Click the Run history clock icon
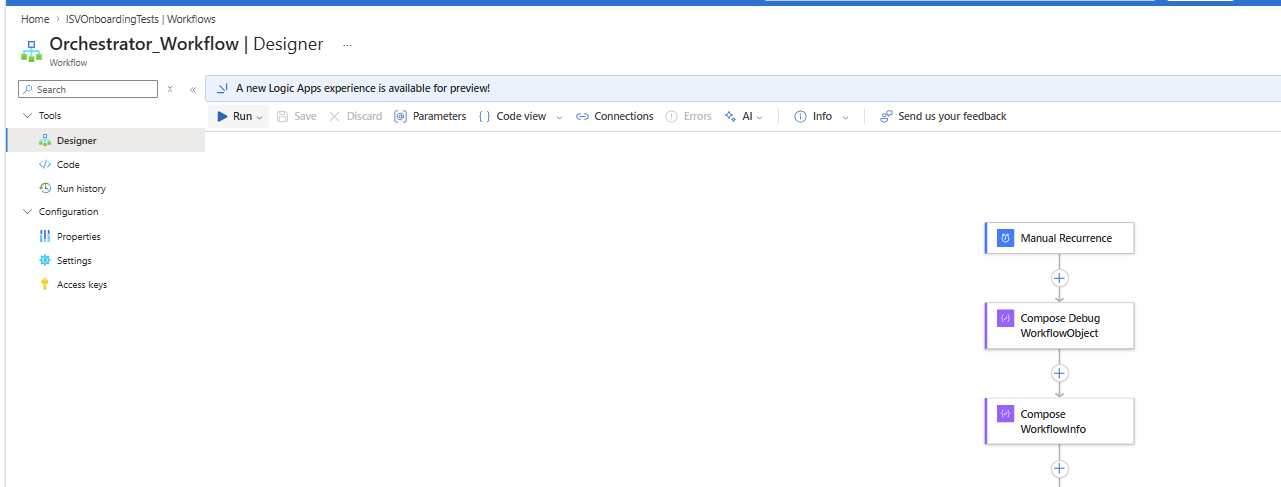1281x487 pixels. click(44, 188)
